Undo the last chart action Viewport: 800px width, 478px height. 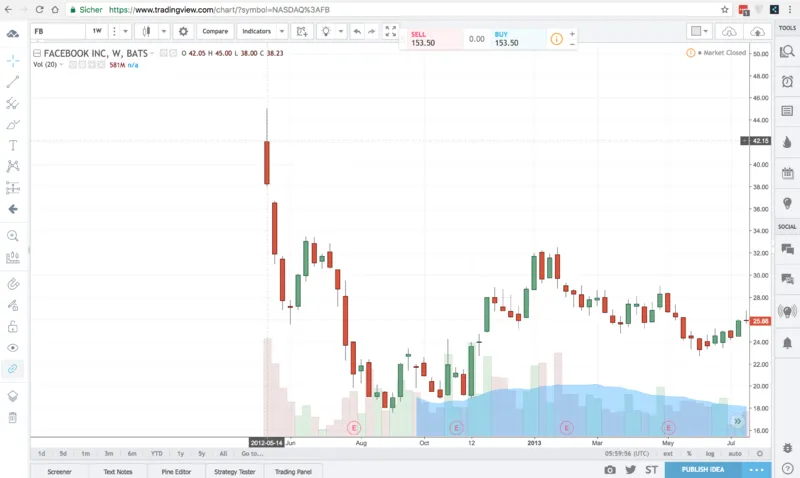(357, 32)
